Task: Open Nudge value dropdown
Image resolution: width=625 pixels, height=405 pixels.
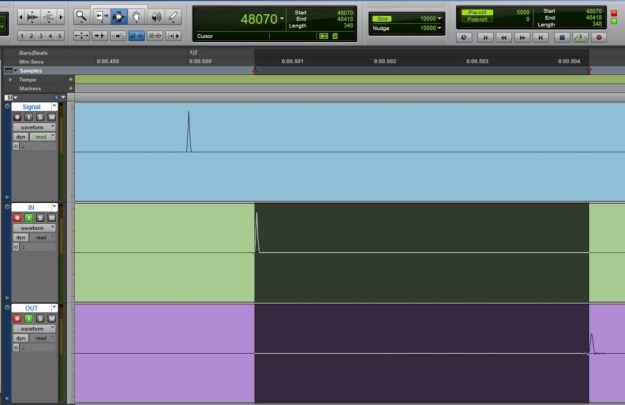Action: coord(439,28)
